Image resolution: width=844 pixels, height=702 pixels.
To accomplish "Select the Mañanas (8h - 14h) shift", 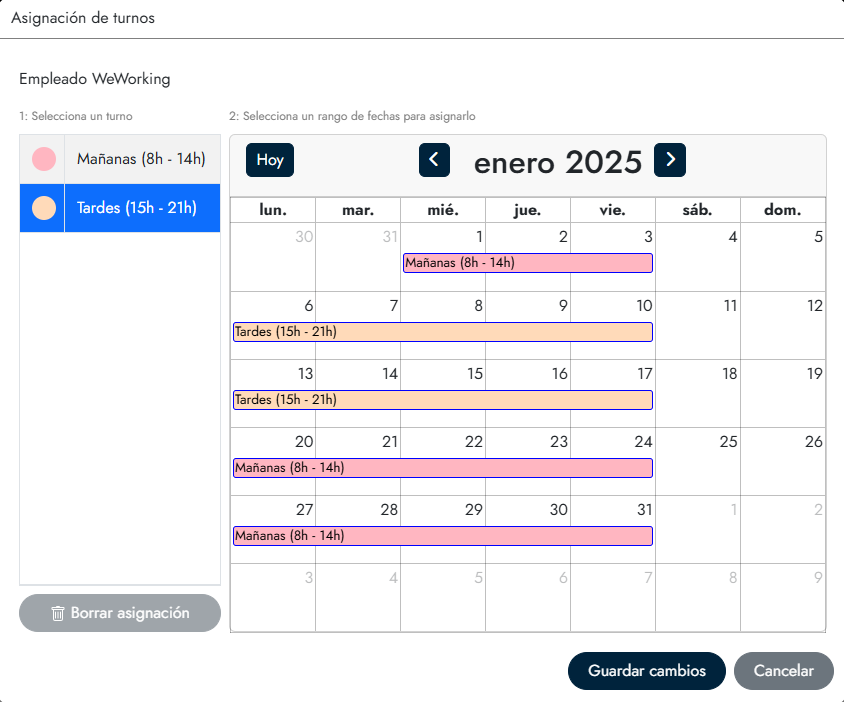I will point(141,158).
